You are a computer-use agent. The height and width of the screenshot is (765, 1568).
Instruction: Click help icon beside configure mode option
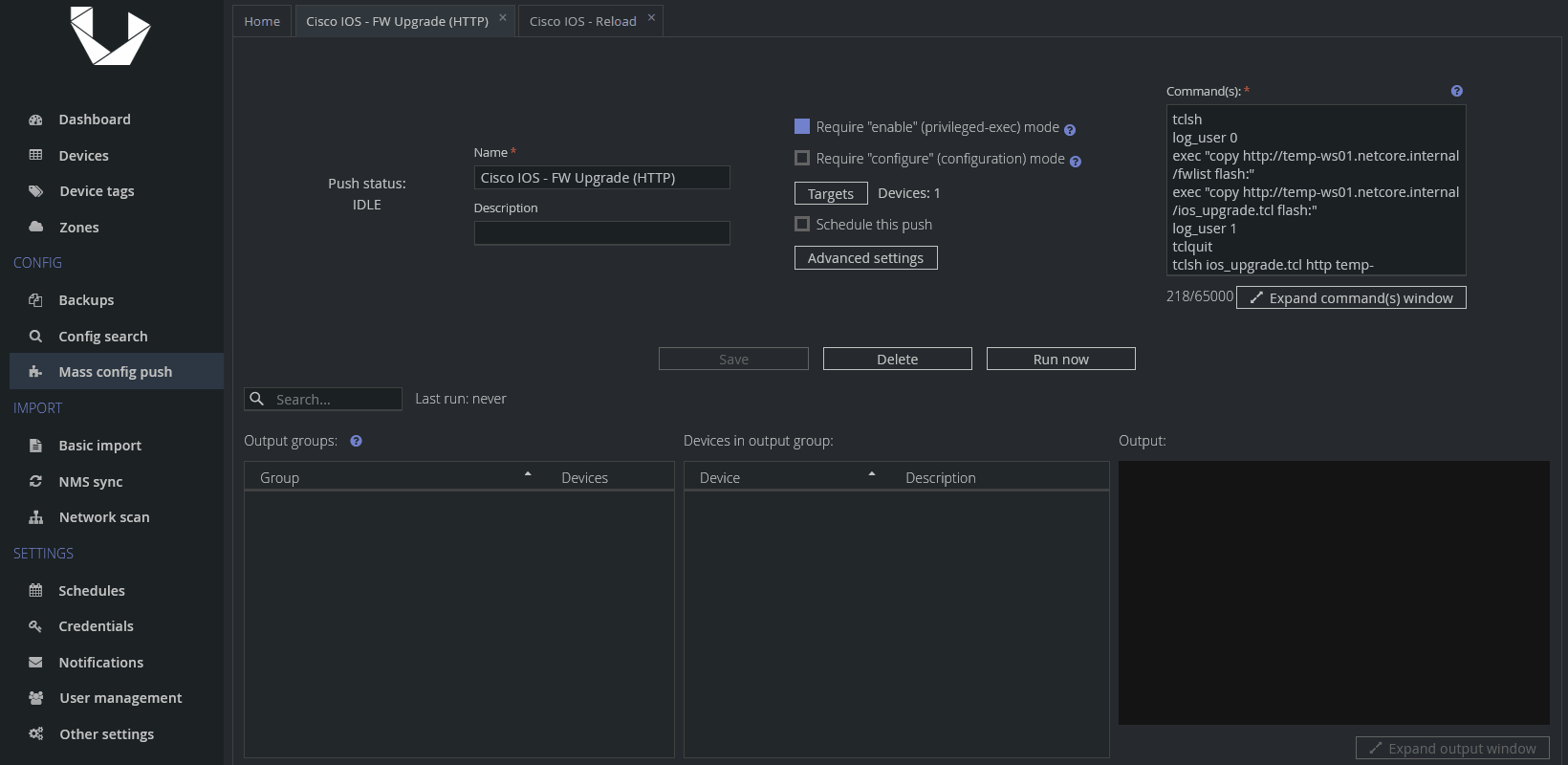pyautogui.click(x=1076, y=162)
